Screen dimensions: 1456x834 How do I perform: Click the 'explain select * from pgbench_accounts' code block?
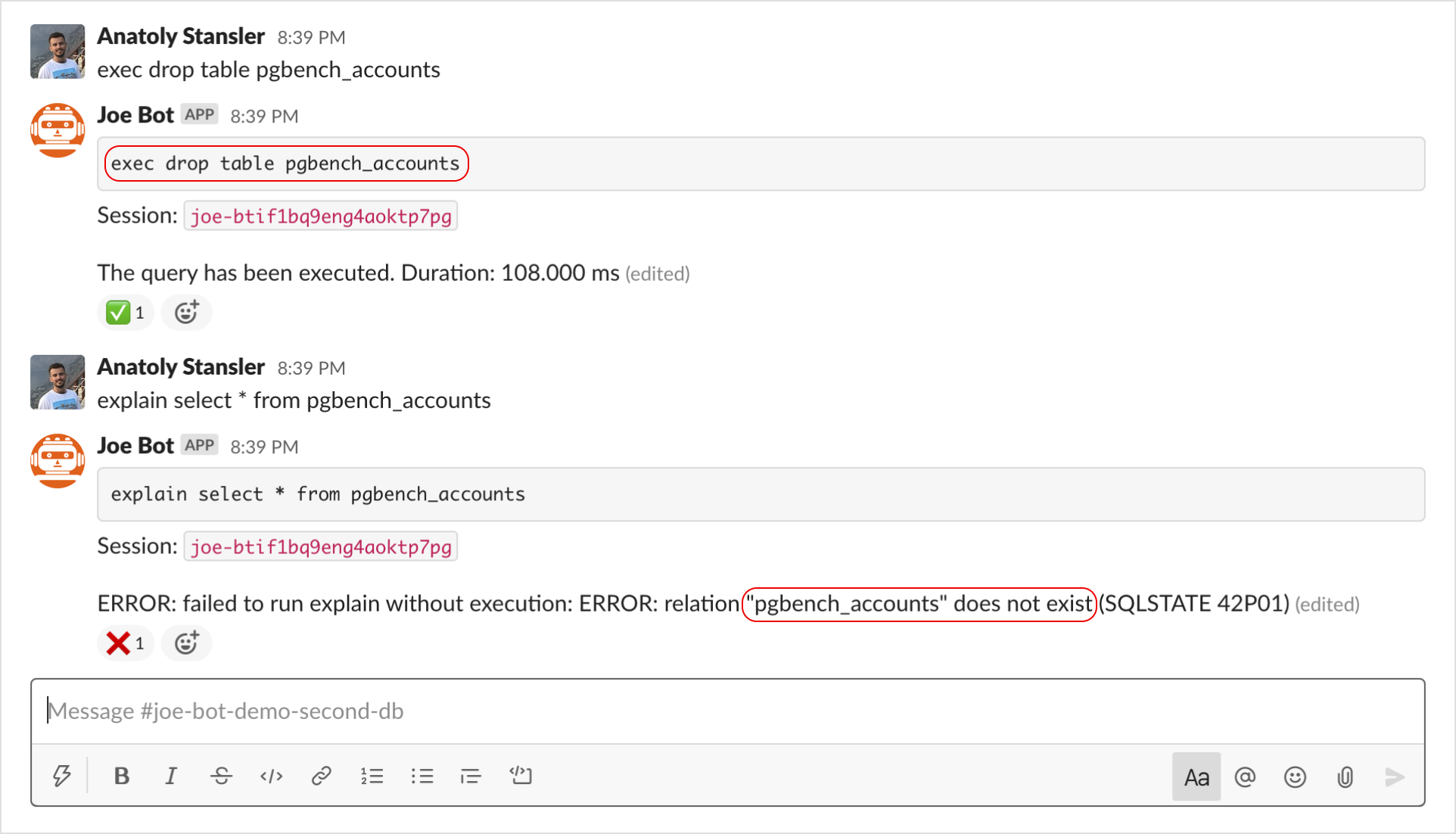(761, 494)
